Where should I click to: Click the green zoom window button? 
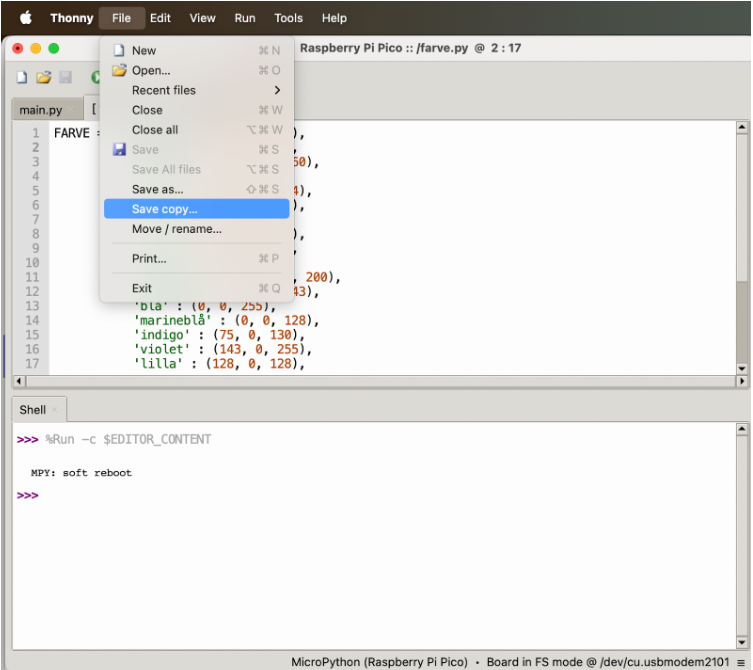coord(54,49)
